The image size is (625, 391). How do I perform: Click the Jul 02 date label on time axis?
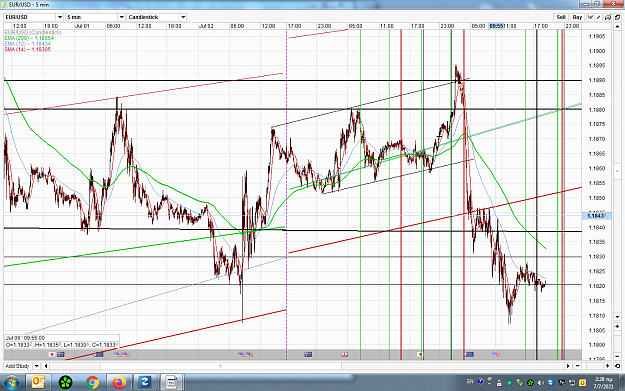click(206, 26)
